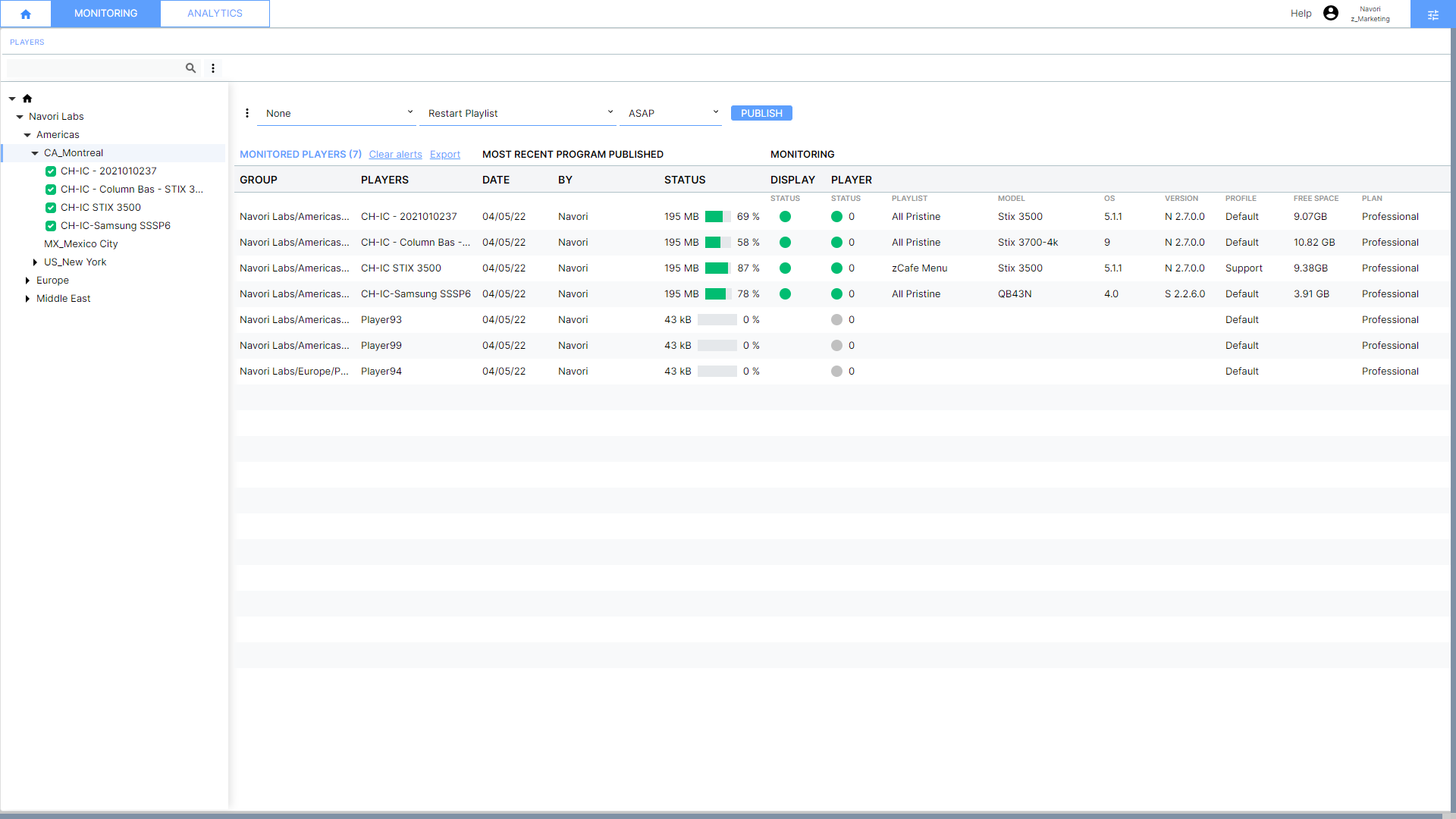
Task: Click the Clear alerts link
Action: point(395,155)
